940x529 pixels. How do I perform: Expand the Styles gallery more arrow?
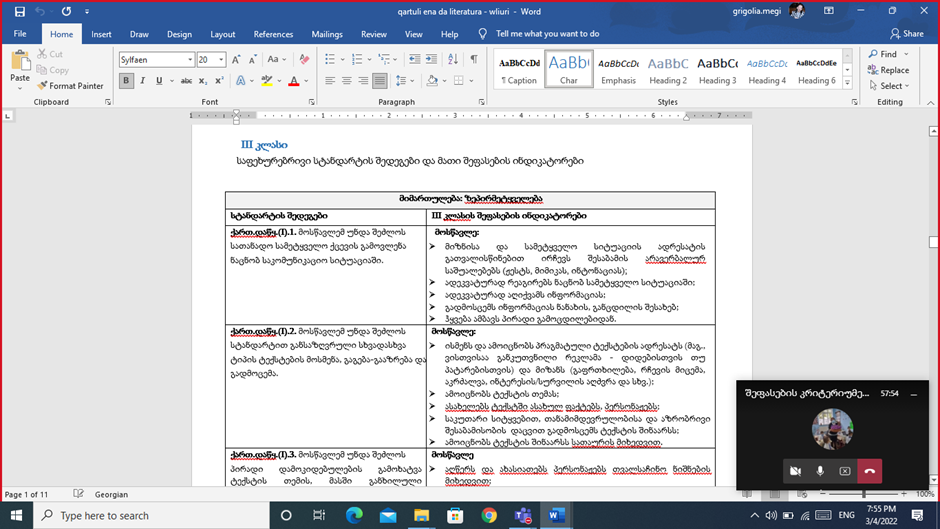[847, 83]
